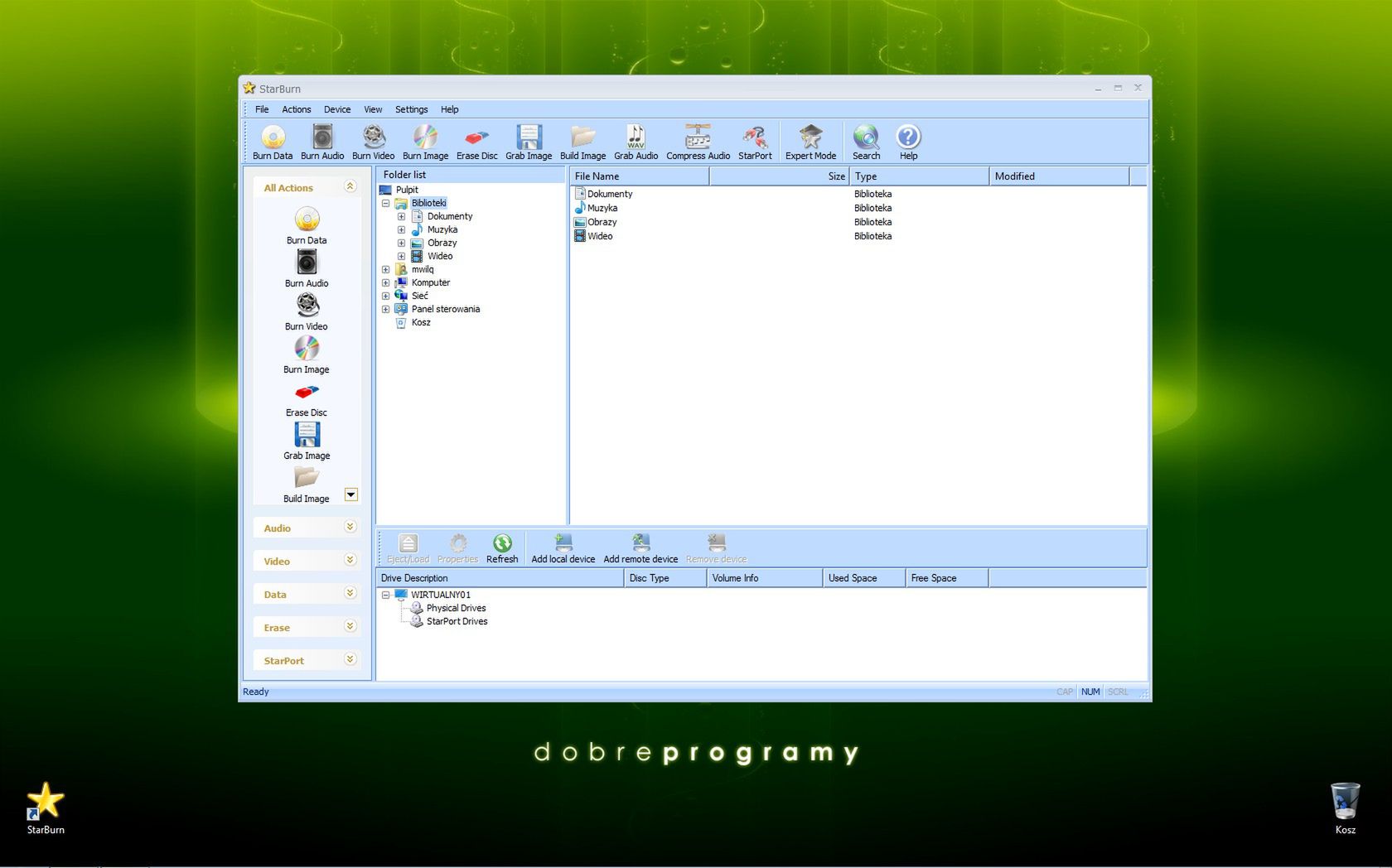
Task: Expand the Dokumenty folder node
Action: [401, 216]
